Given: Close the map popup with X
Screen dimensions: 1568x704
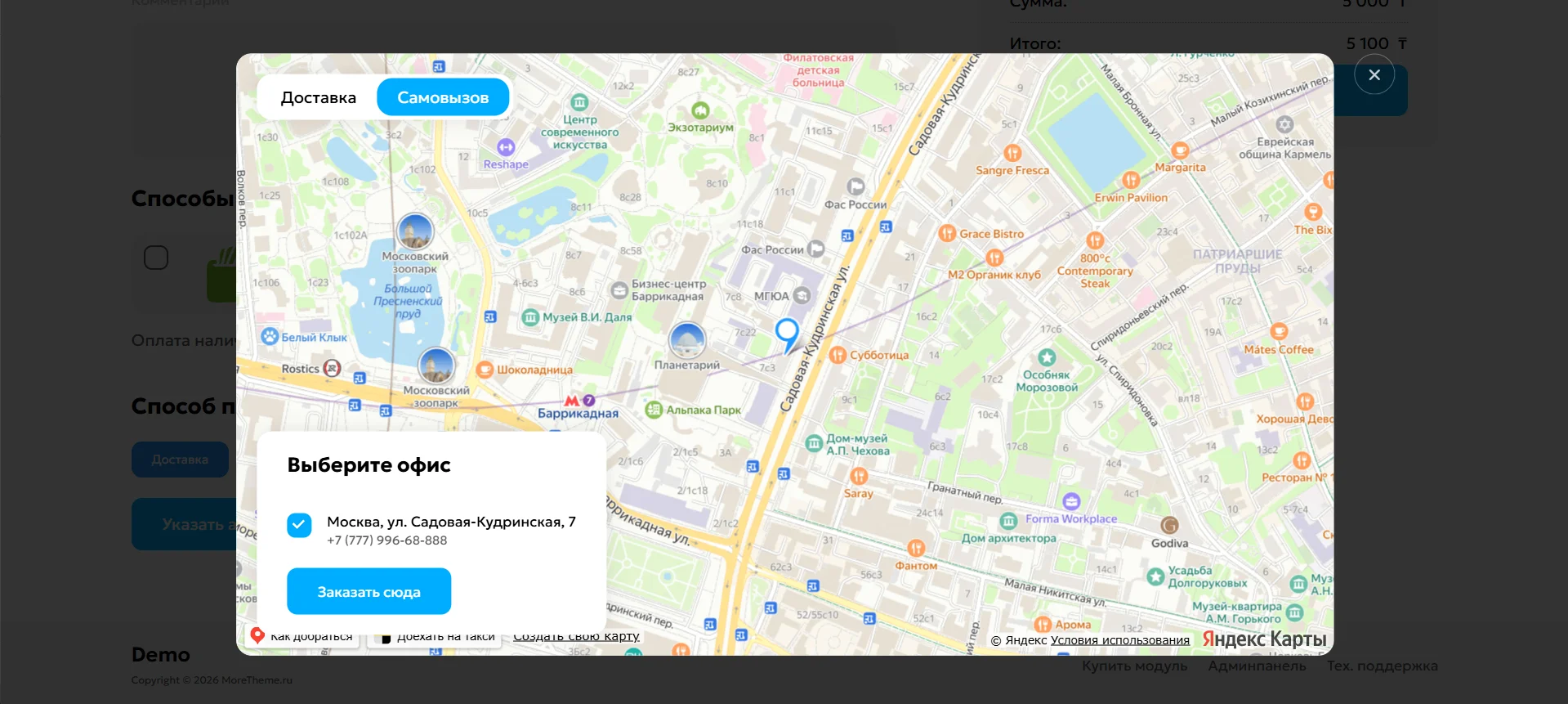Looking at the screenshot, I should [1374, 74].
